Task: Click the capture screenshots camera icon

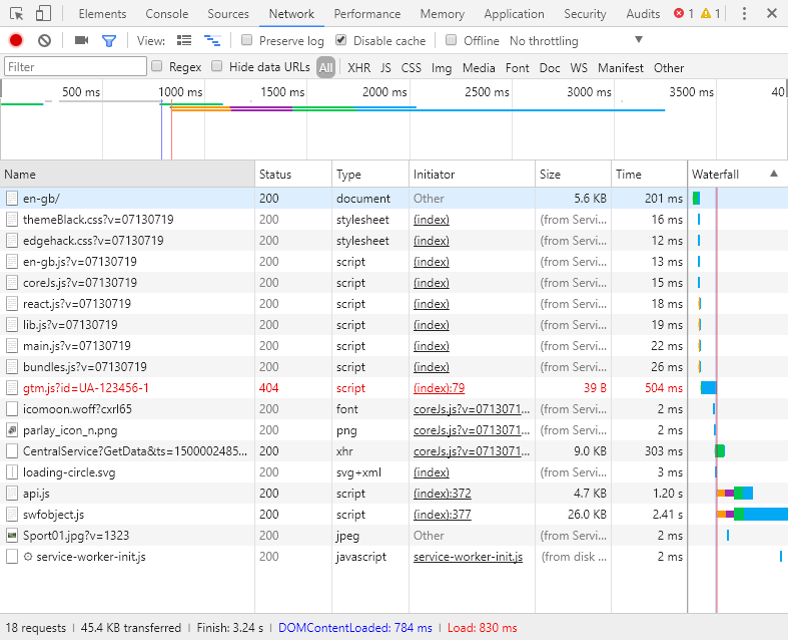Action: tap(82, 41)
